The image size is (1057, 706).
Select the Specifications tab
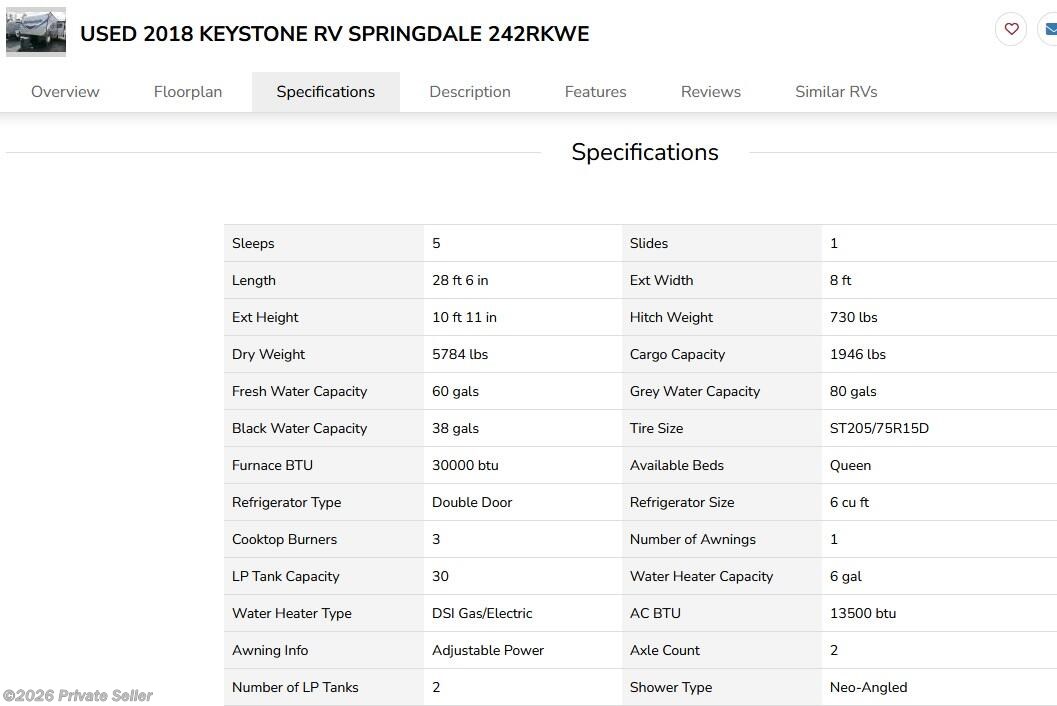coord(325,91)
